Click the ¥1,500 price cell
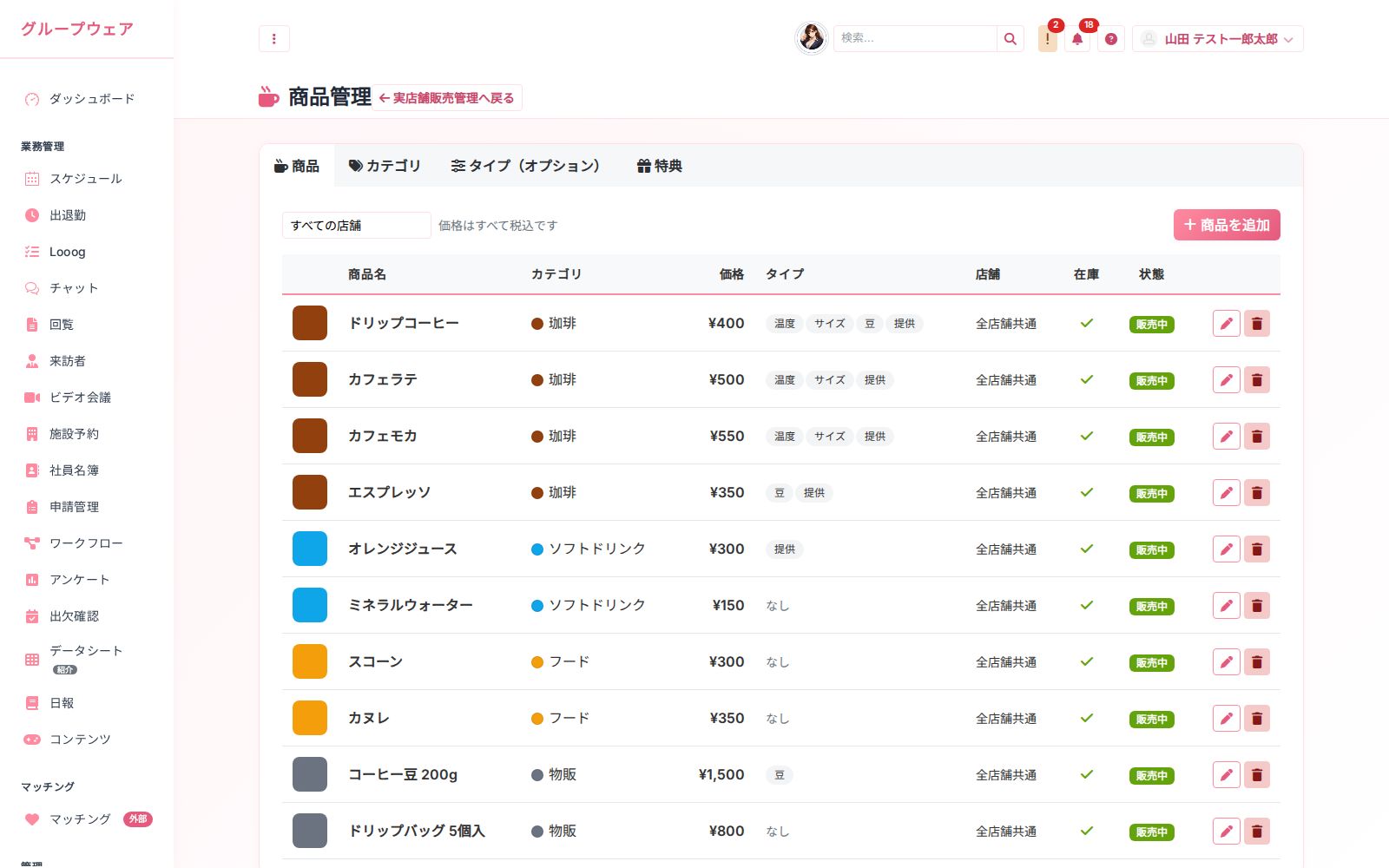 (x=721, y=774)
